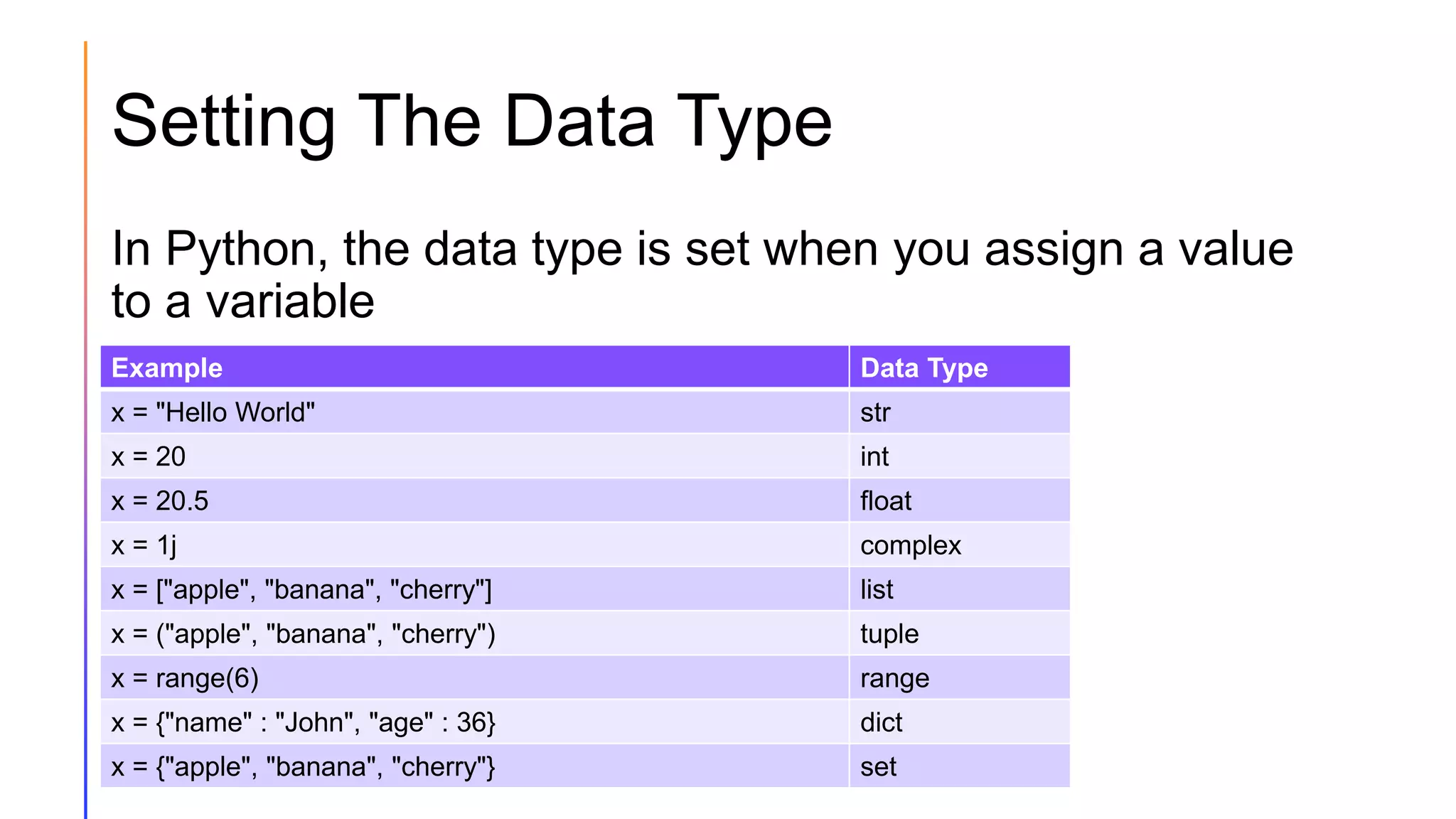Viewport: 1456px width, 819px height.
Task: Click the list data type cell
Action: point(960,589)
